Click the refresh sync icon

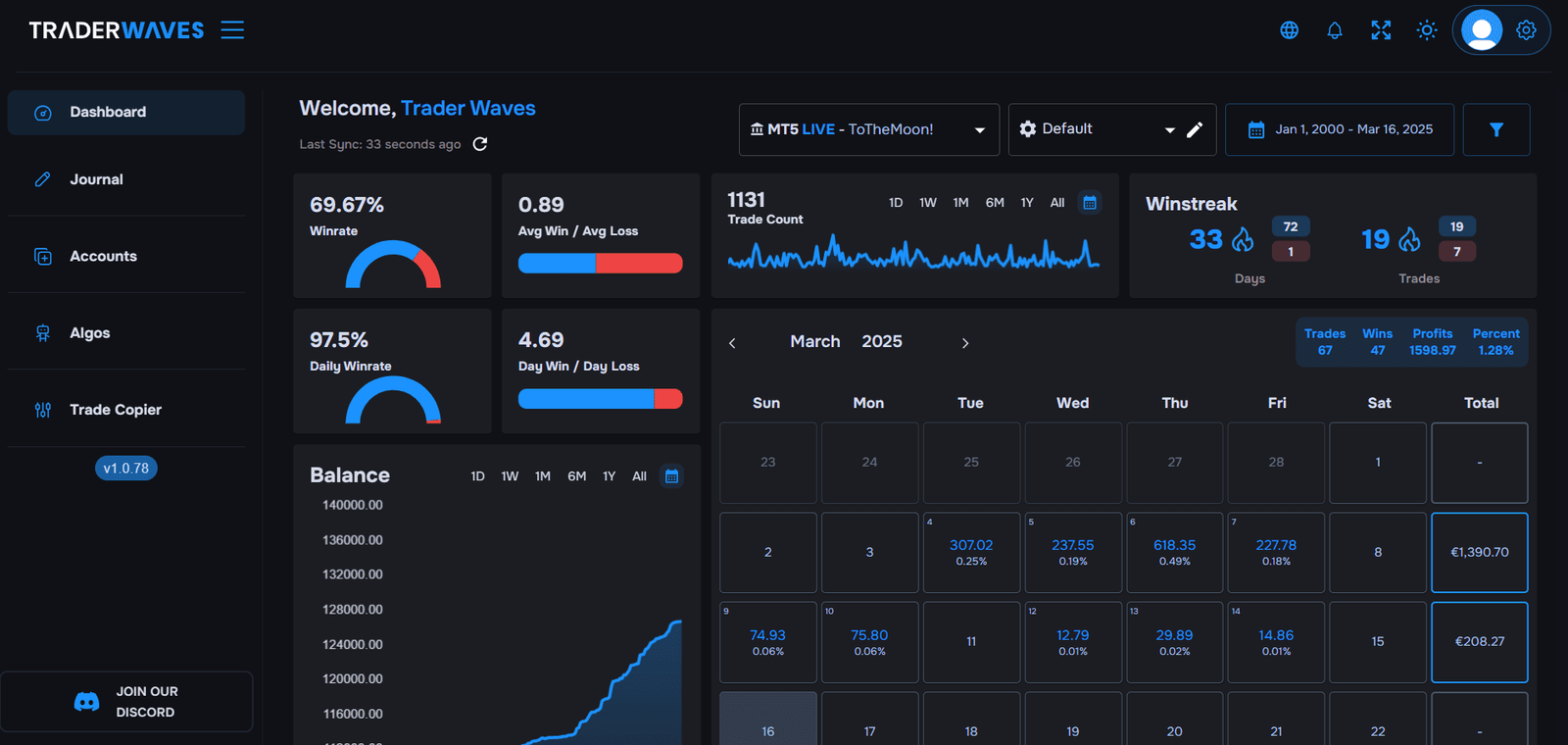point(480,144)
